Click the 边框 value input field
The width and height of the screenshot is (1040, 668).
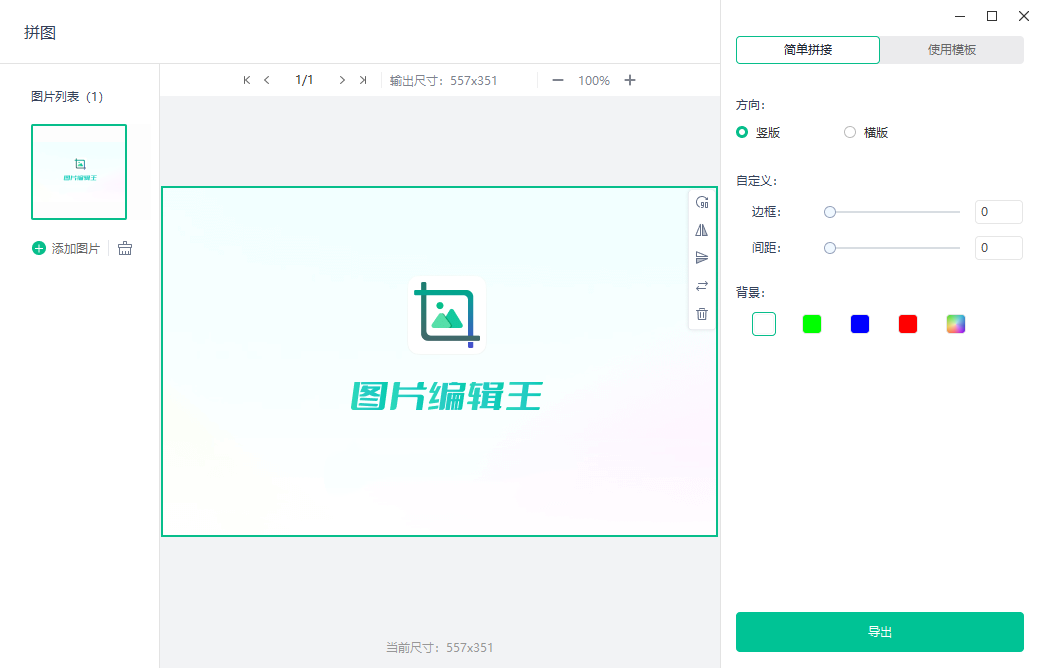tap(998, 212)
